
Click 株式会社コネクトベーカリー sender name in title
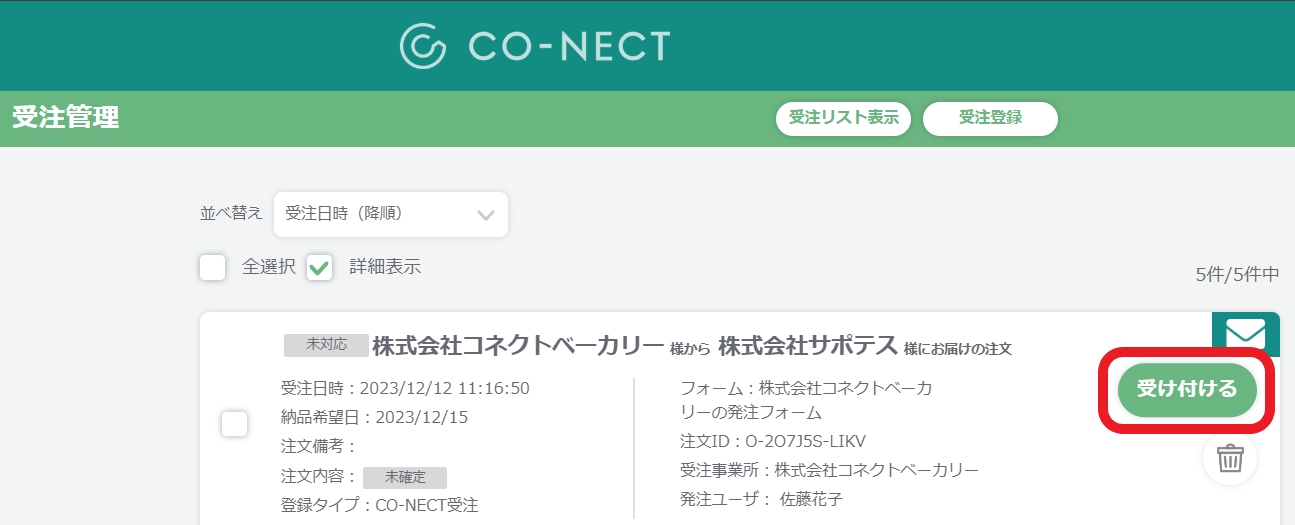(x=518, y=346)
